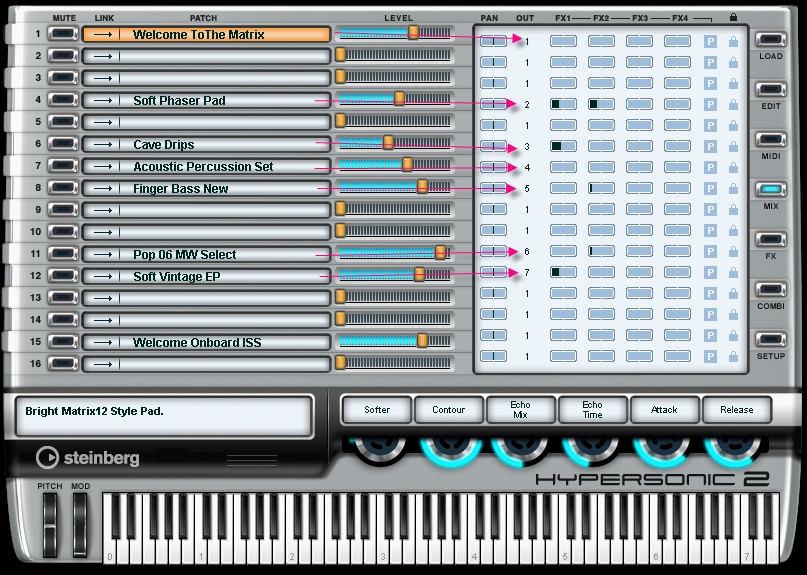The image size is (807, 575).
Task: Click the Softer hyper knob button
Action: 377,410
